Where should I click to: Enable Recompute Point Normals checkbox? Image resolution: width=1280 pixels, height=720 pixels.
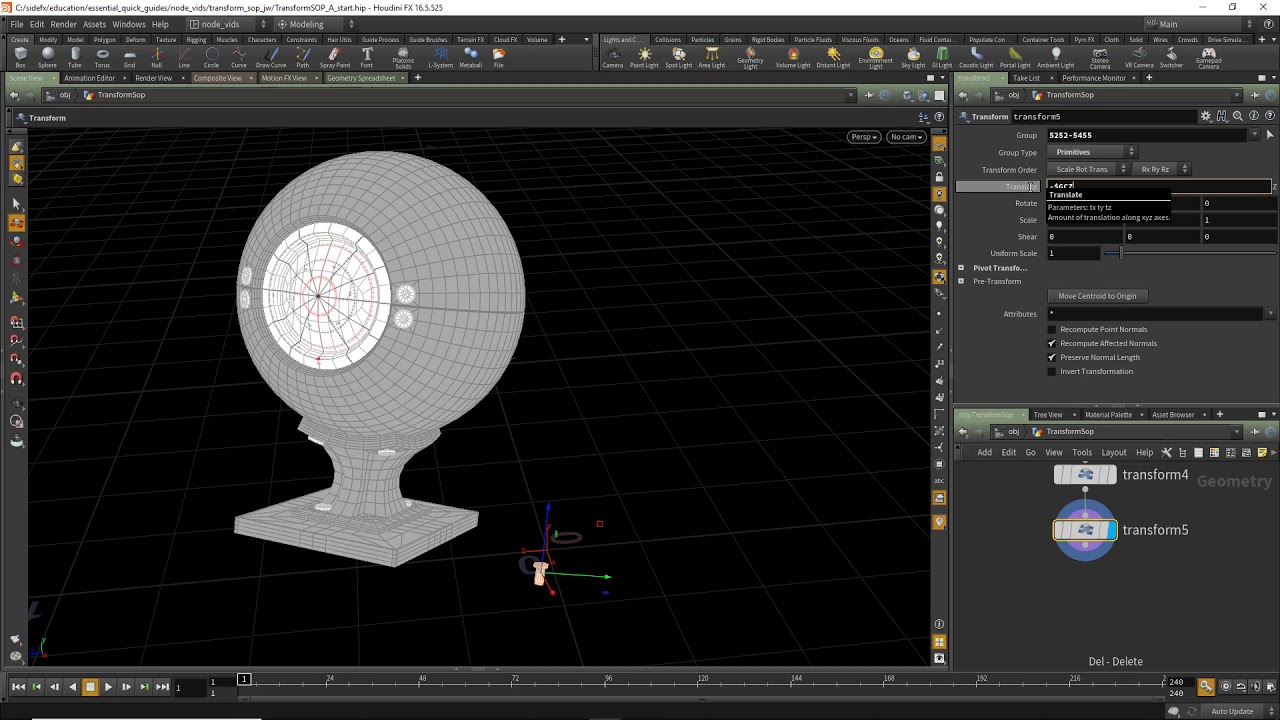tap(1051, 330)
